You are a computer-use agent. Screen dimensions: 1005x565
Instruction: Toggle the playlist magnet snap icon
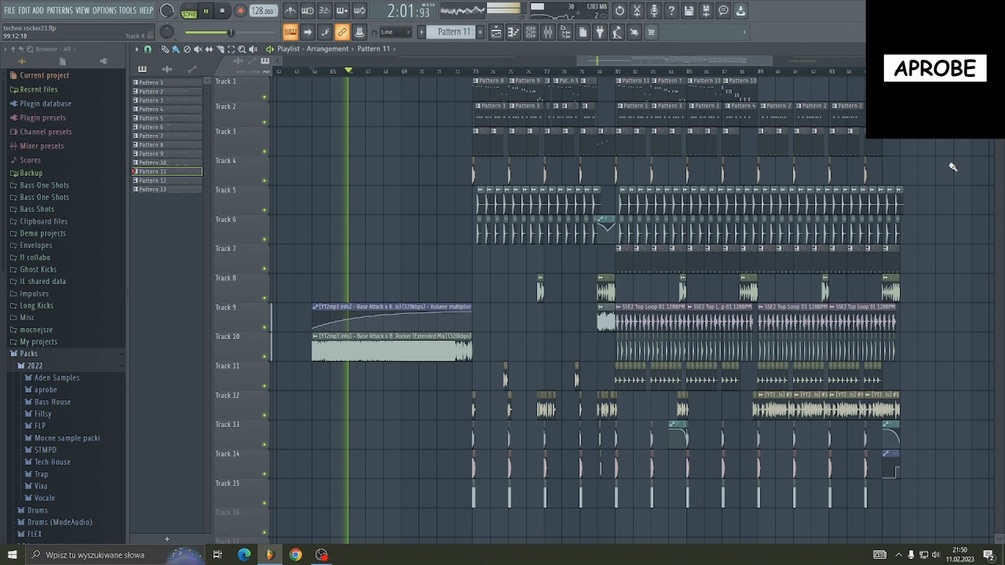point(148,49)
